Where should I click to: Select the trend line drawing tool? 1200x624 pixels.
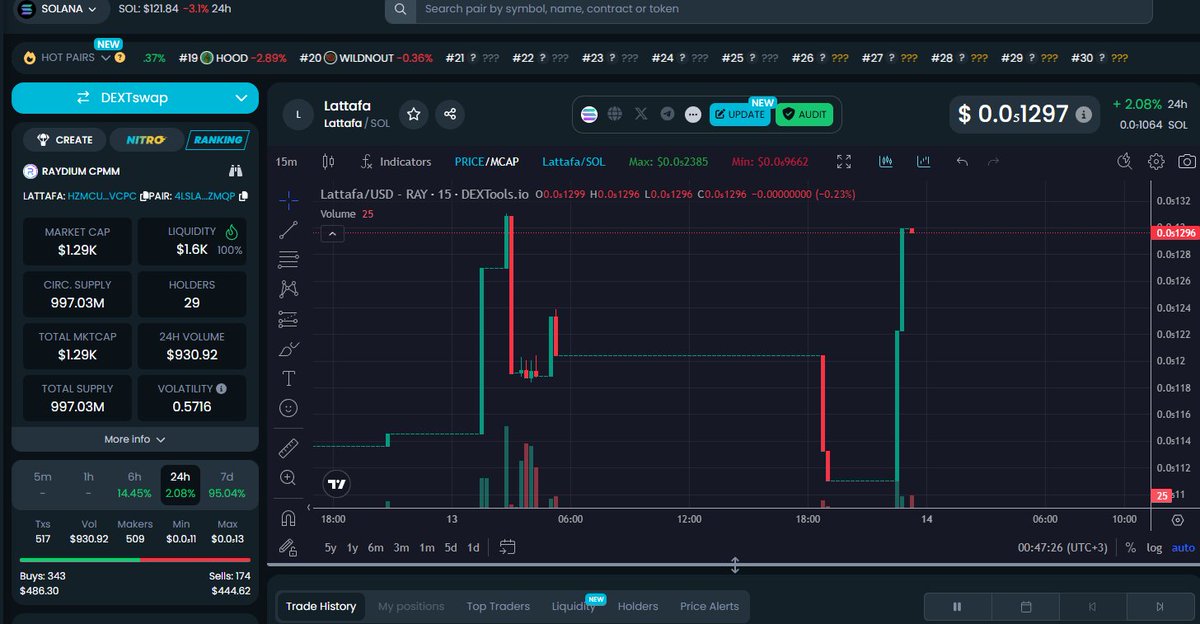[288, 230]
